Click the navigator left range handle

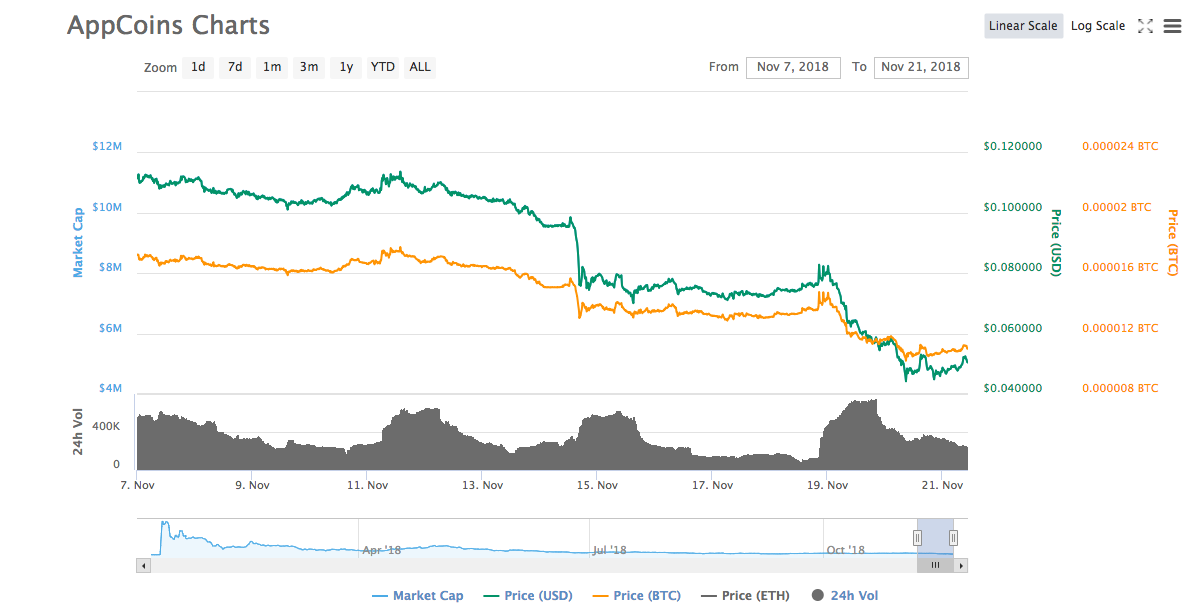pyautogui.click(x=918, y=538)
